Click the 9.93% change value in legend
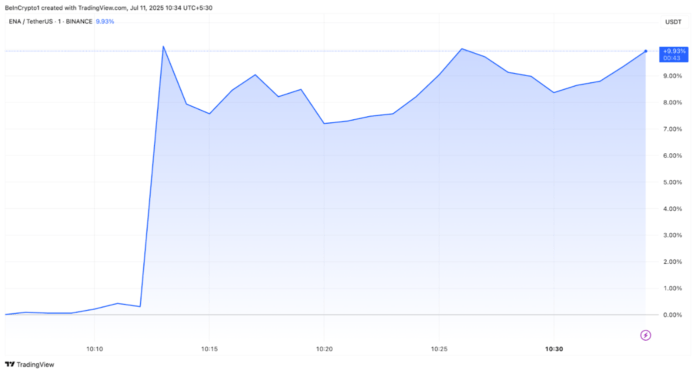This screenshot has width=696, height=373. [105, 21]
